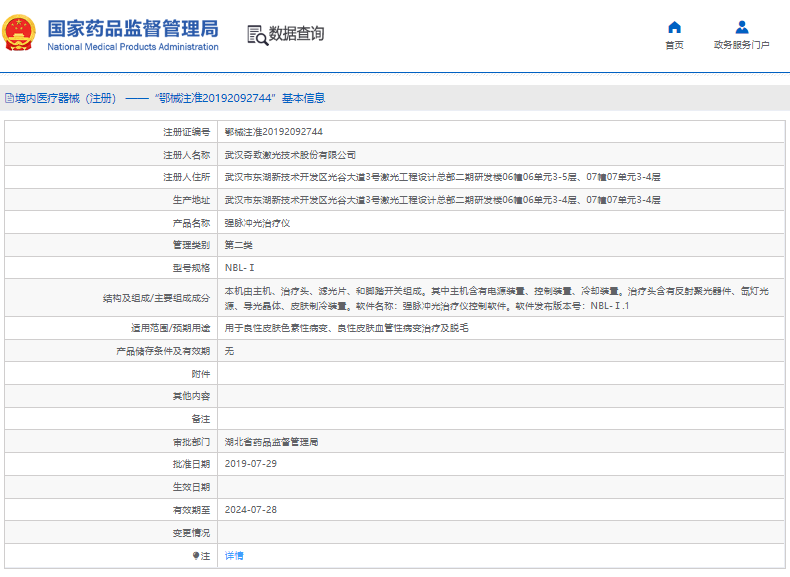Viewport: 790px width, 577px height.
Task: Click the 首页 label
Action: coord(674,45)
